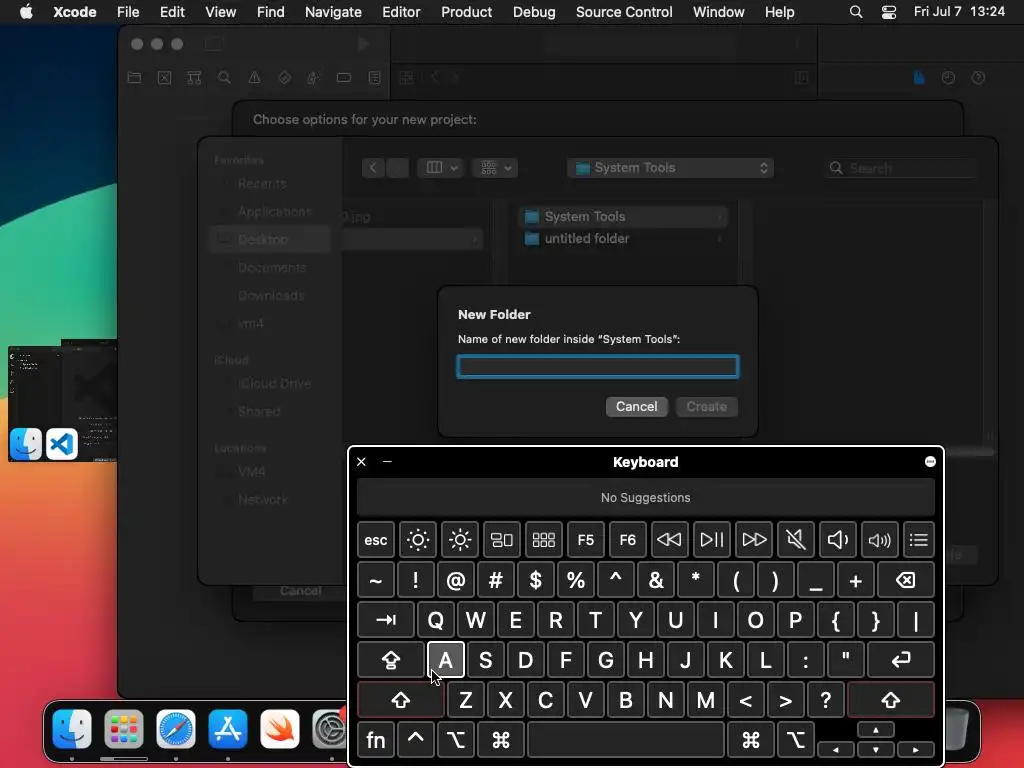The image size is (1024, 768).
Task: Select iCloud Drive in the sidebar
Action: [270, 383]
